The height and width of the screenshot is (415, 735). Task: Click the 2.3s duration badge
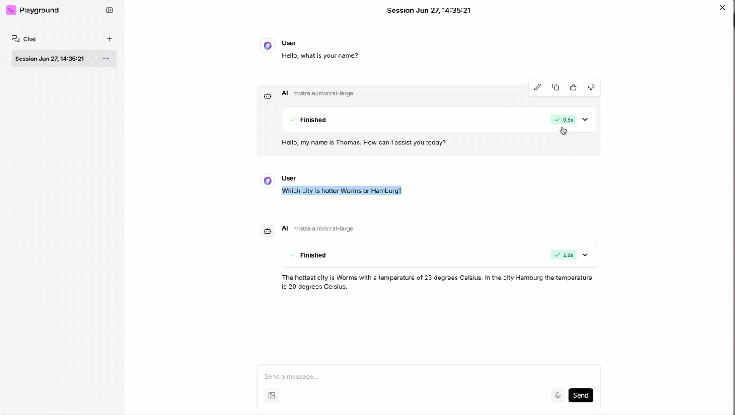pos(563,255)
